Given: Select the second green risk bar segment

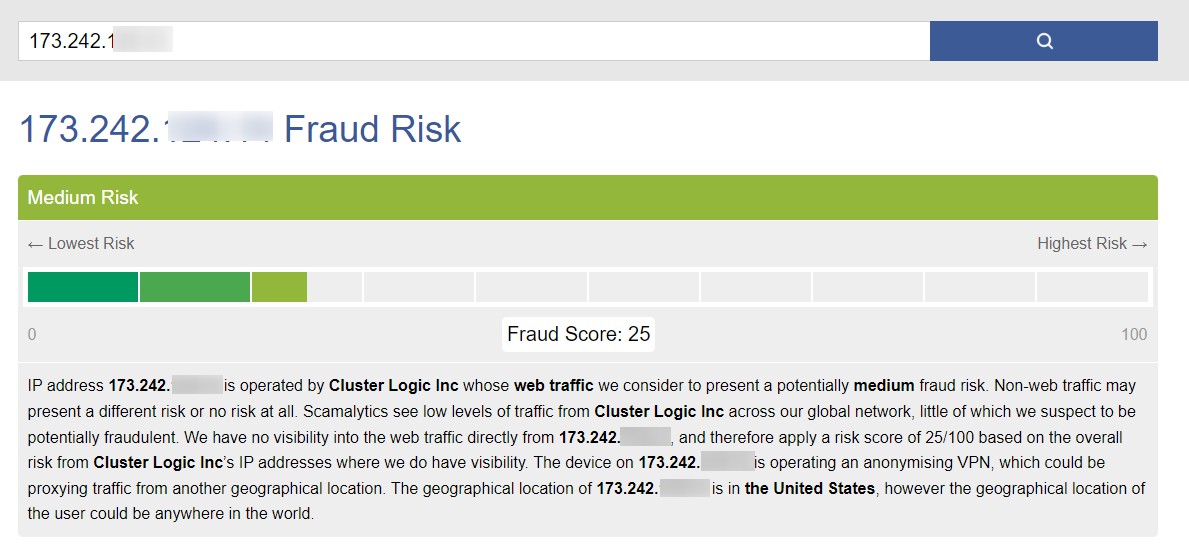Looking at the screenshot, I should (195, 286).
